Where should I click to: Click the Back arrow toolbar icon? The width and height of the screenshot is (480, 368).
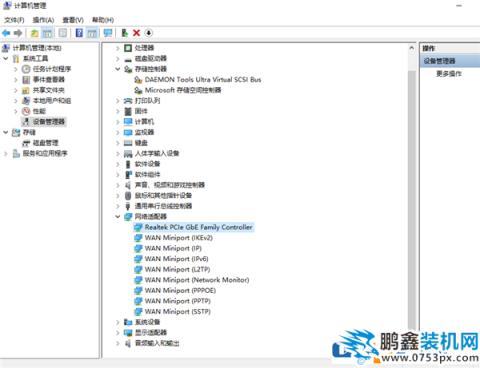tap(6, 33)
